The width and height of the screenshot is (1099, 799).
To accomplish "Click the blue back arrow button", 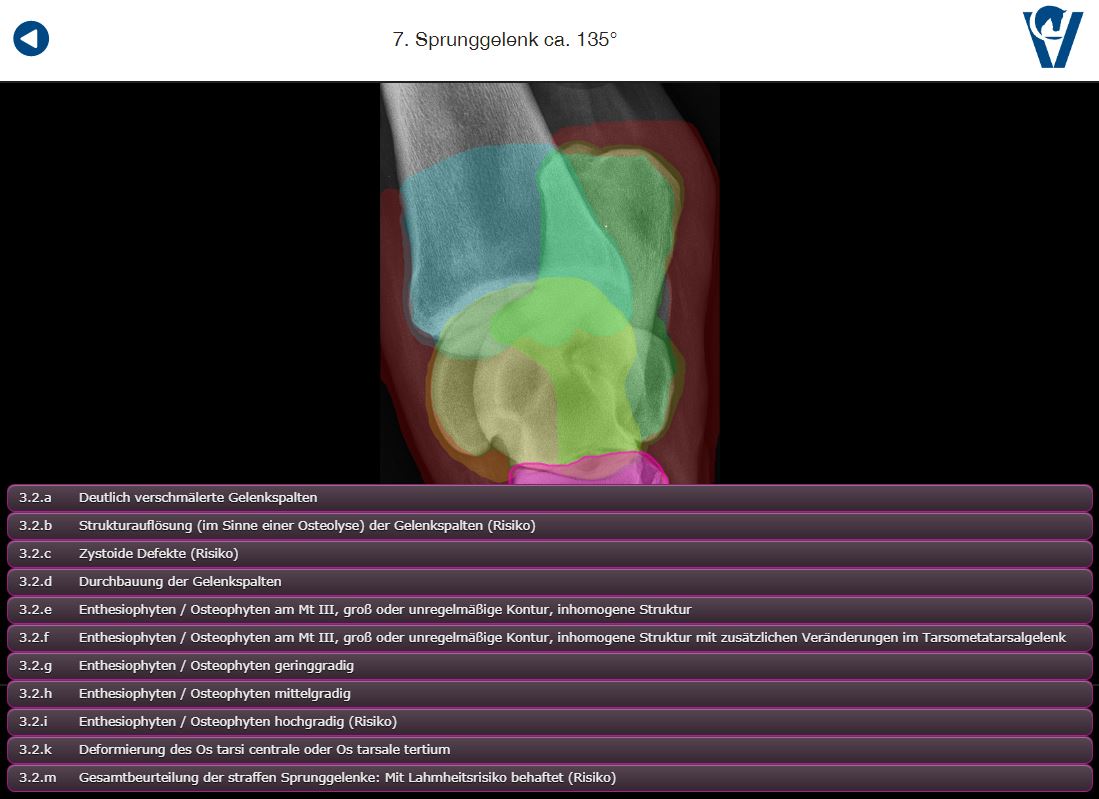I will coord(31,40).
